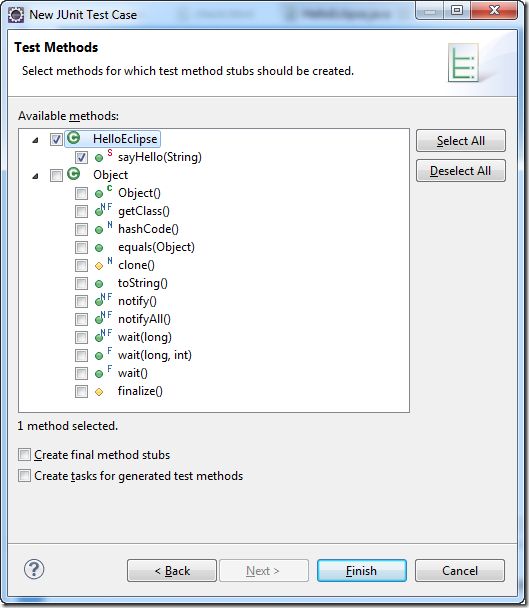Click the notify() method icon

(104, 300)
